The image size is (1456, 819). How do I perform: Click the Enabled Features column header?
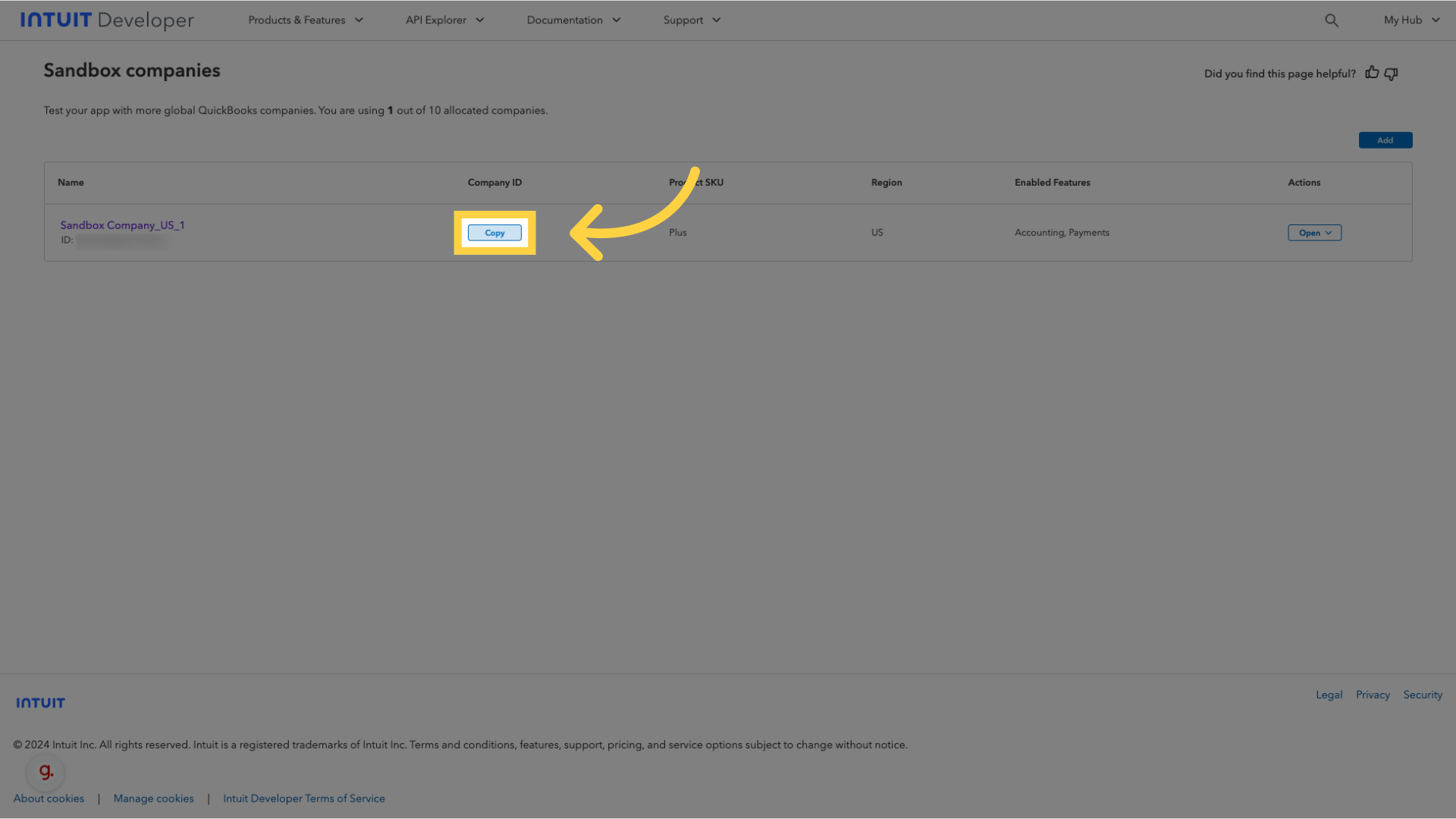[1052, 183]
